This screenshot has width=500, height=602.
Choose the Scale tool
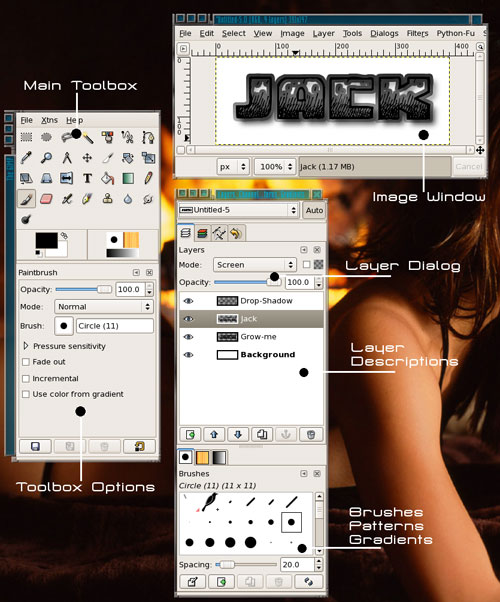tap(148, 157)
